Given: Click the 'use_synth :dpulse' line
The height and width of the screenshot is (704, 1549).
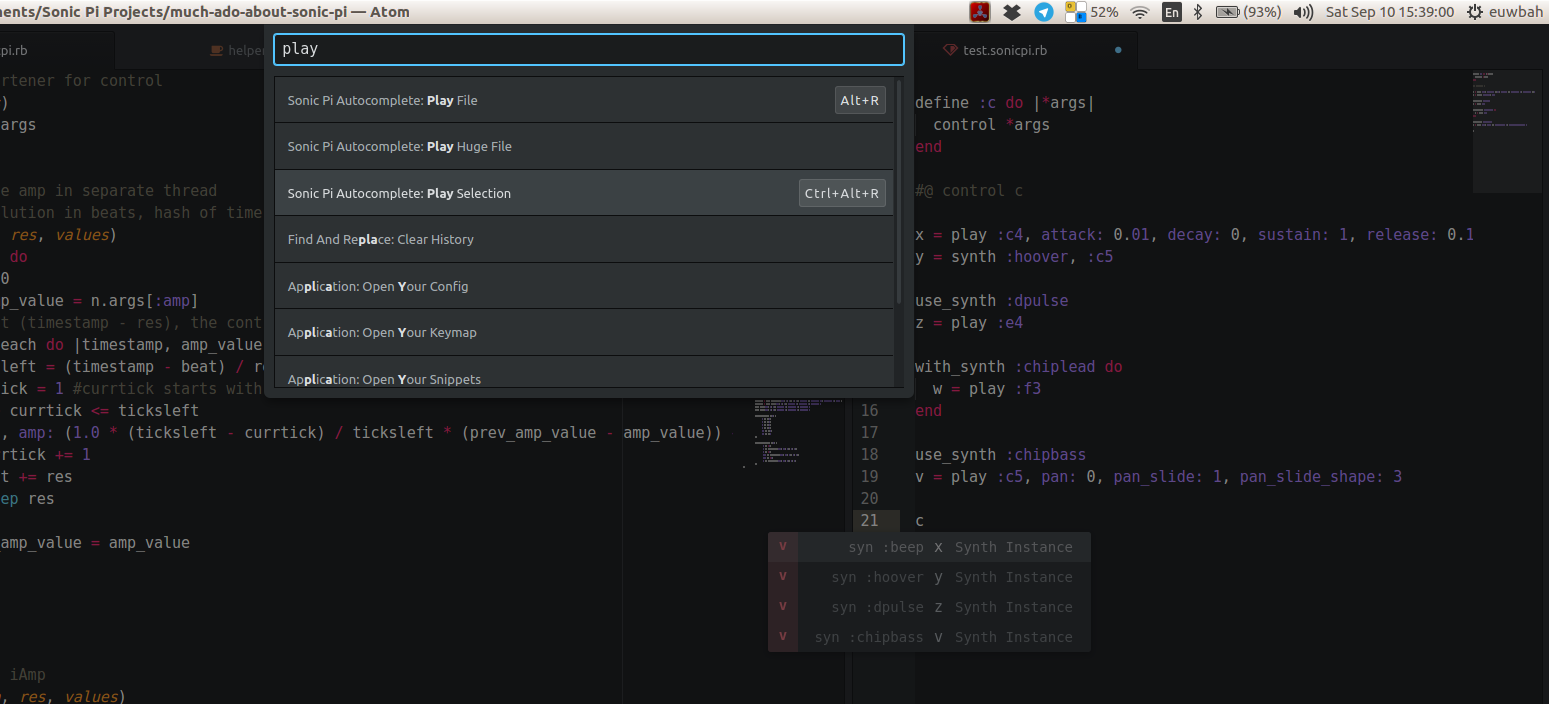Looking at the screenshot, I should (991, 300).
